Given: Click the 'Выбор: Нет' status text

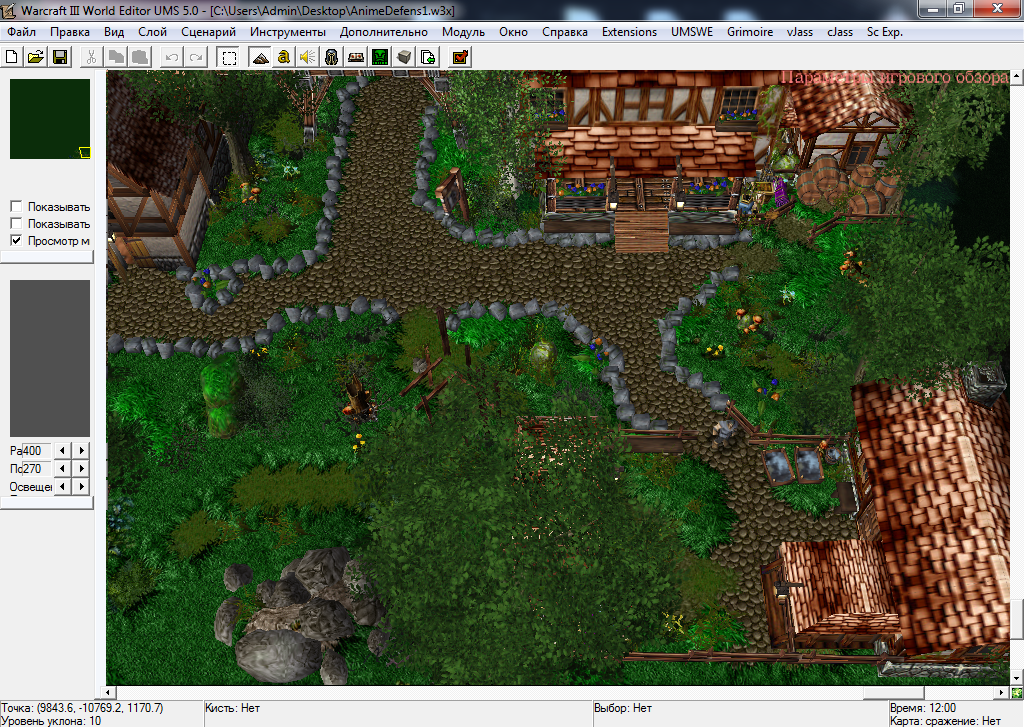Looking at the screenshot, I should (x=623, y=708).
